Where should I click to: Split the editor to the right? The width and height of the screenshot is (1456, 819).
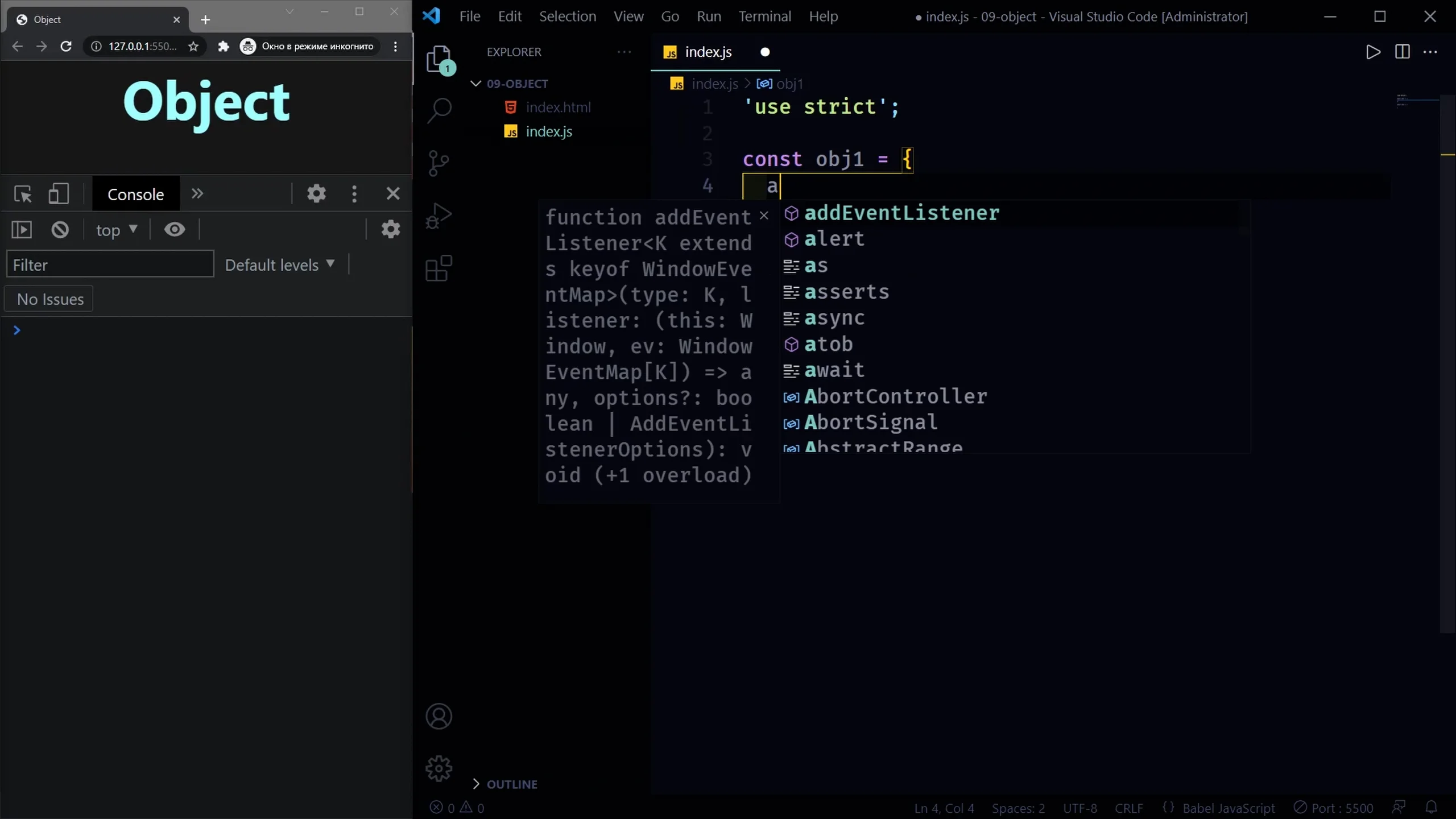click(1402, 52)
